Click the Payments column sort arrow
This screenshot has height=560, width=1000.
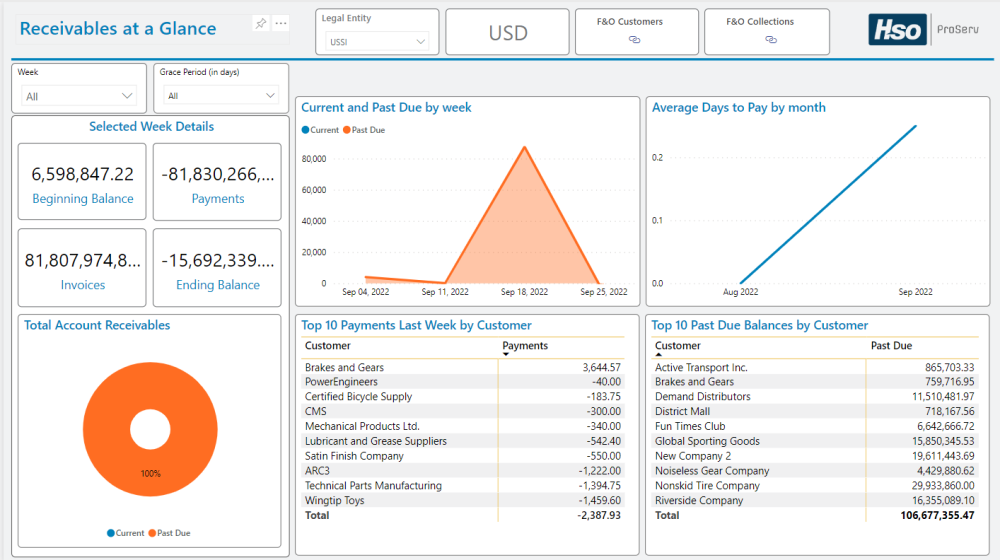506,354
